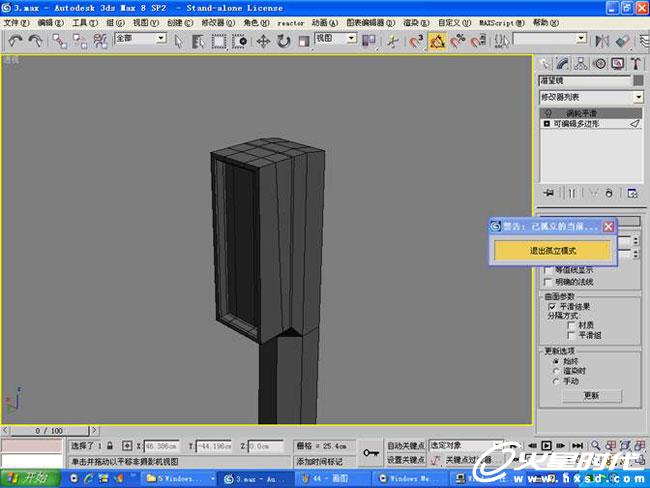Click the 退出孤立模式 yellow button

click(553, 250)
